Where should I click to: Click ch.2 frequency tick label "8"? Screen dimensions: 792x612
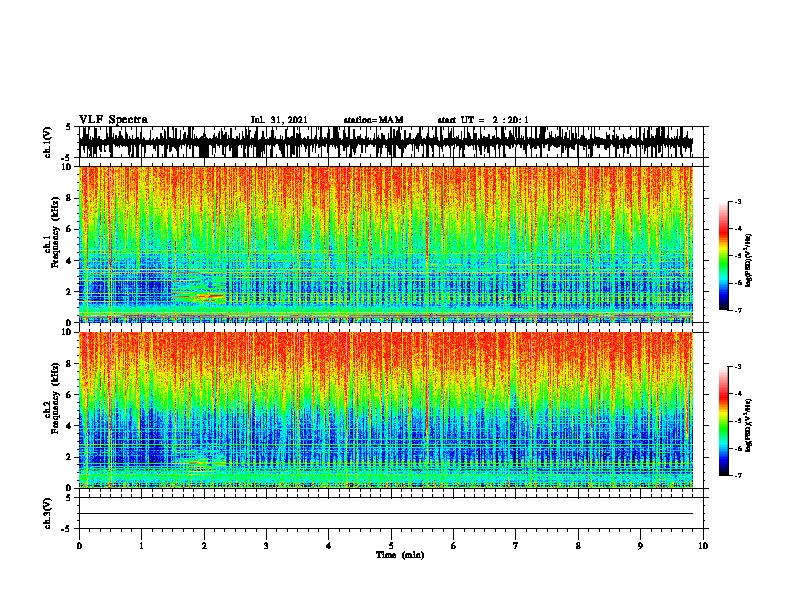coord(70,364)
